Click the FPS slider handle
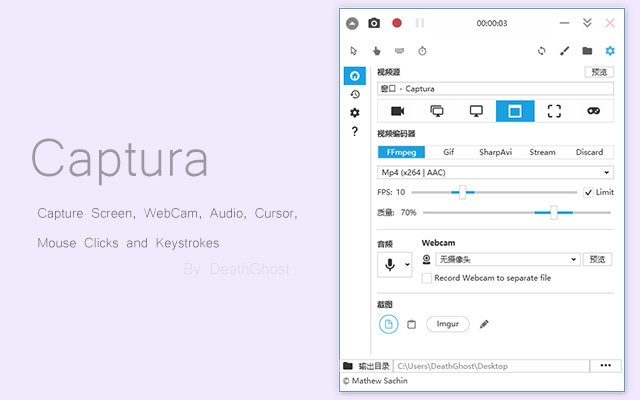 pyautogui.click(x=462, y=192)
